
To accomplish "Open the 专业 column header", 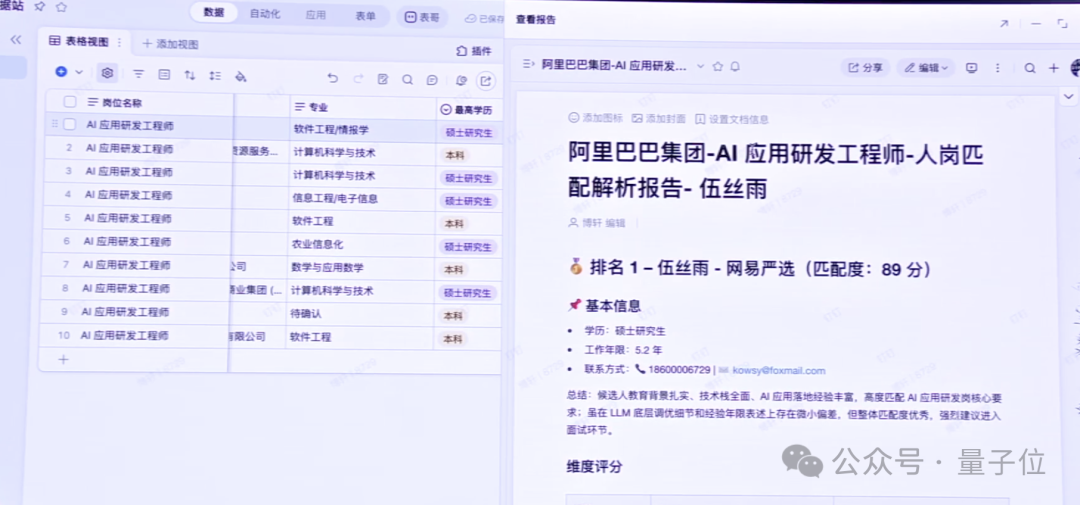I will pyautogui.click(x=362, y=107).
